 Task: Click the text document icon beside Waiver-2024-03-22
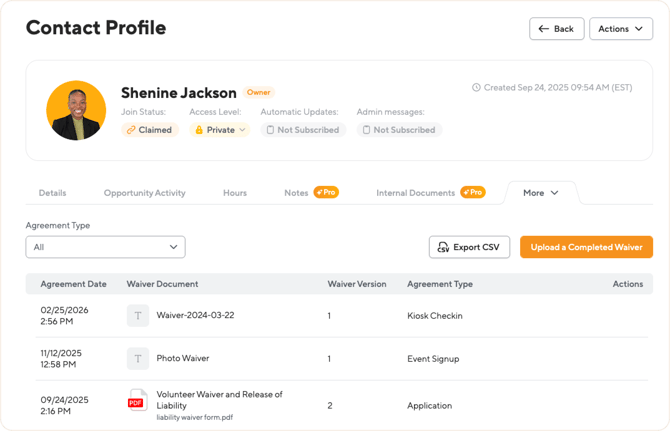[x=137, y=316]
